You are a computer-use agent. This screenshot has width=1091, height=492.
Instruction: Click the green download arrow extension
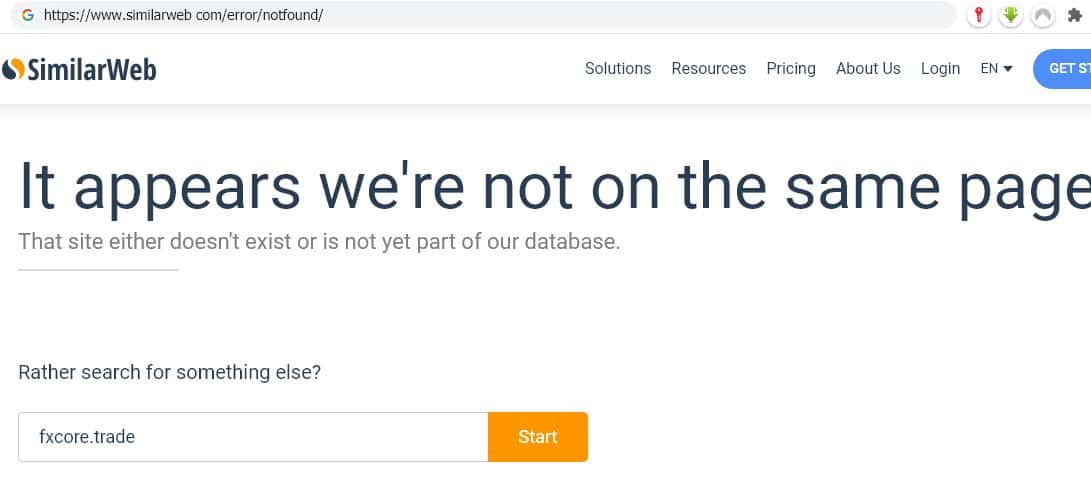pos(1011,15)
